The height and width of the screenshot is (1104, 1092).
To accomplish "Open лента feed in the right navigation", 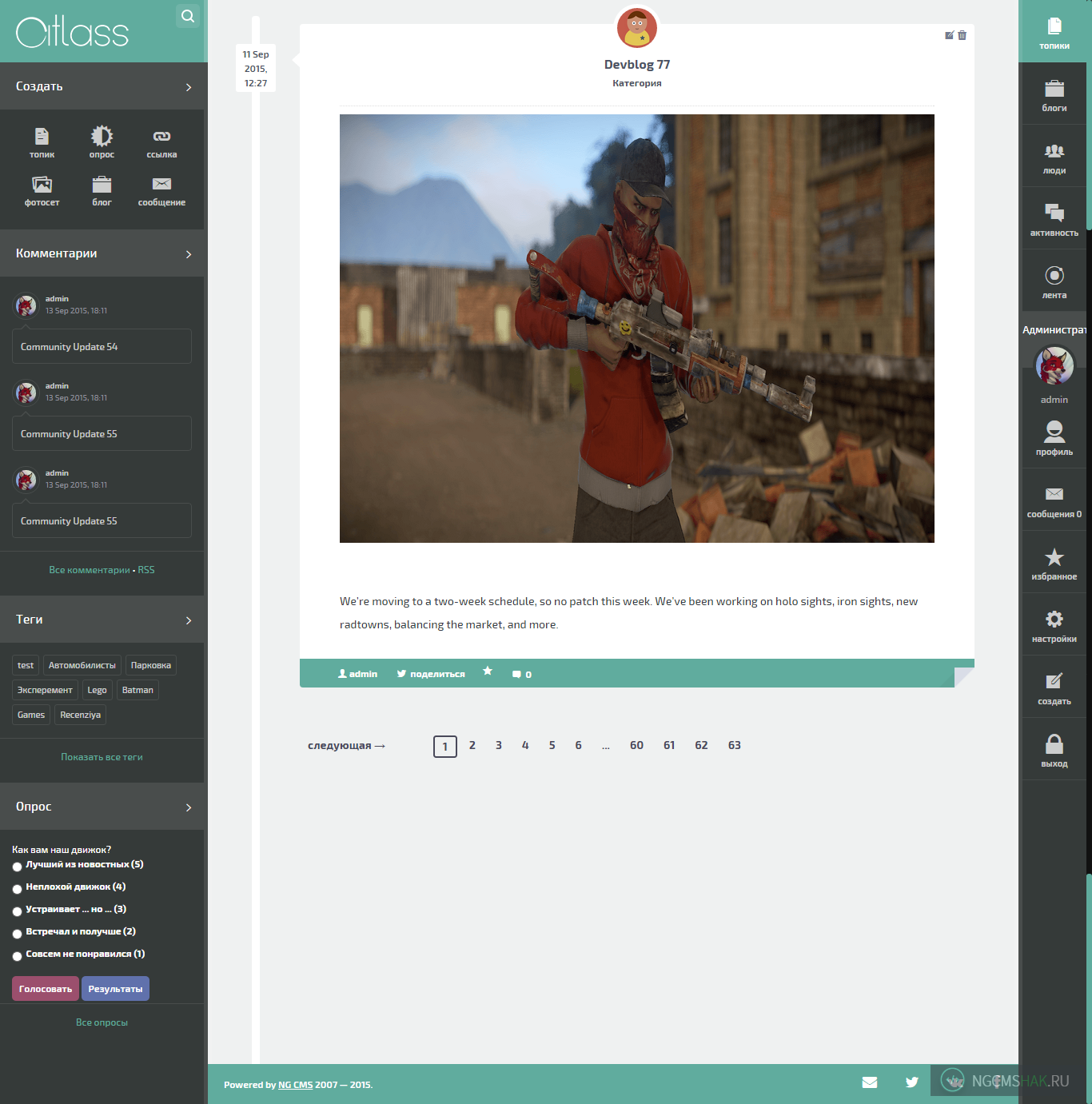I will tap(1054, 282).
